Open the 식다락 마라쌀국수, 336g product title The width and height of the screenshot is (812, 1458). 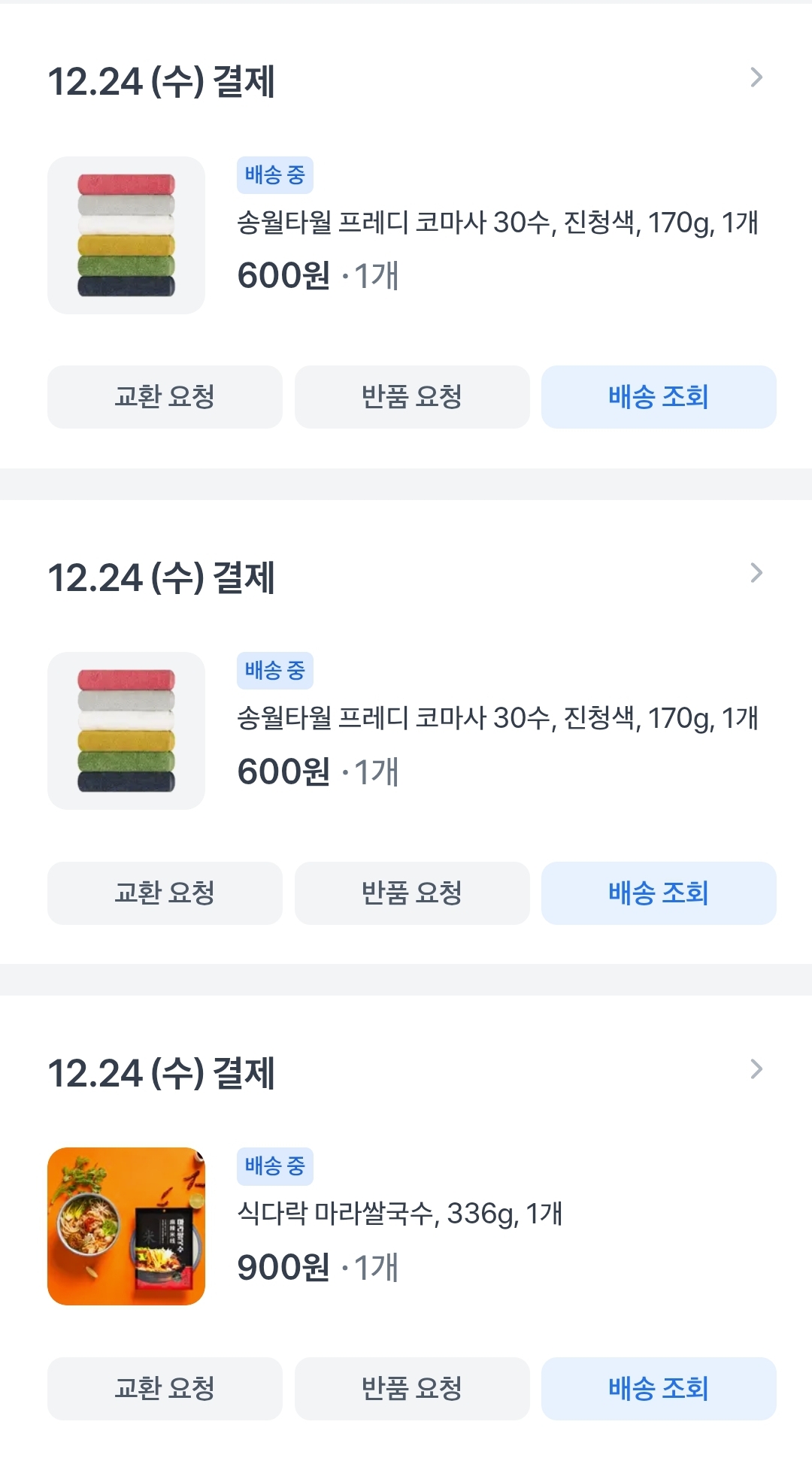(400, 1213)
